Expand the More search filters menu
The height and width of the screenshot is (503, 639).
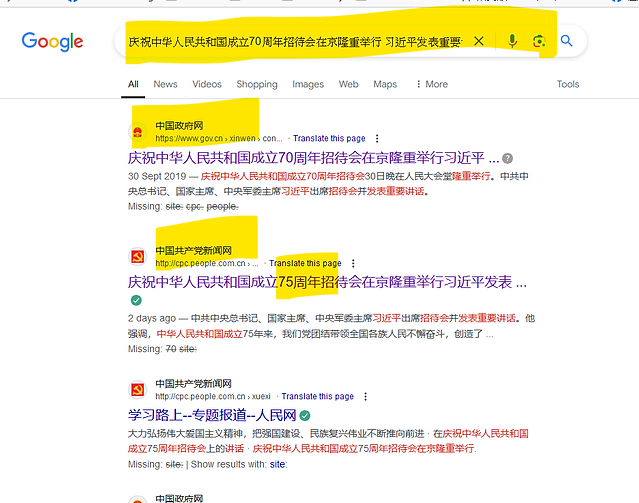click(x=432, y=84)
